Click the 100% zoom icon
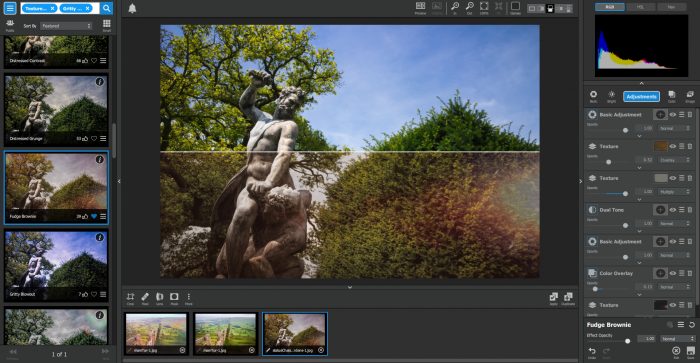This screenshot has width=700, height=363. 484,8
